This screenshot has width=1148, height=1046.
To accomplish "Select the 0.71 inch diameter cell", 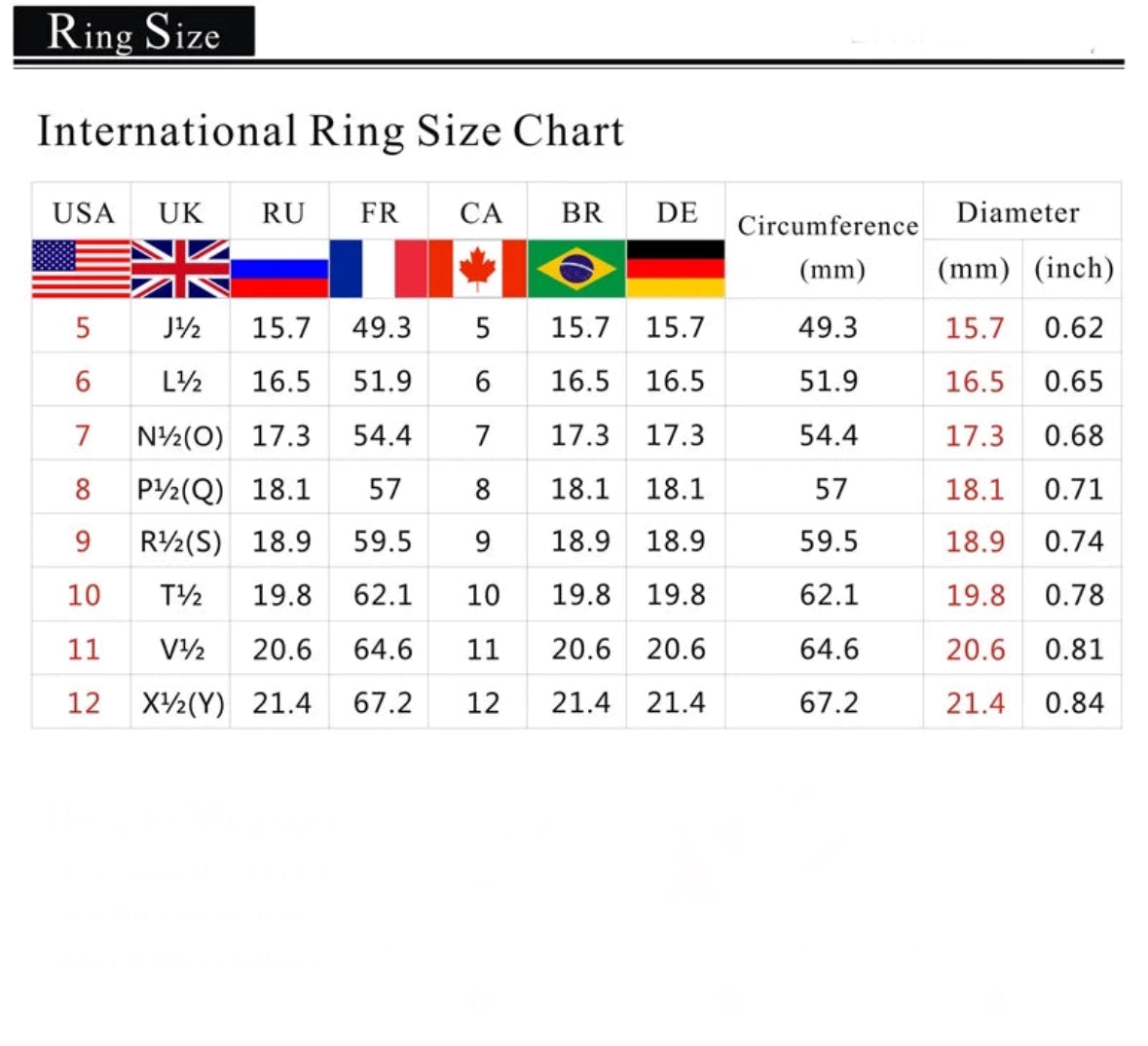I will click(1073, 489).
